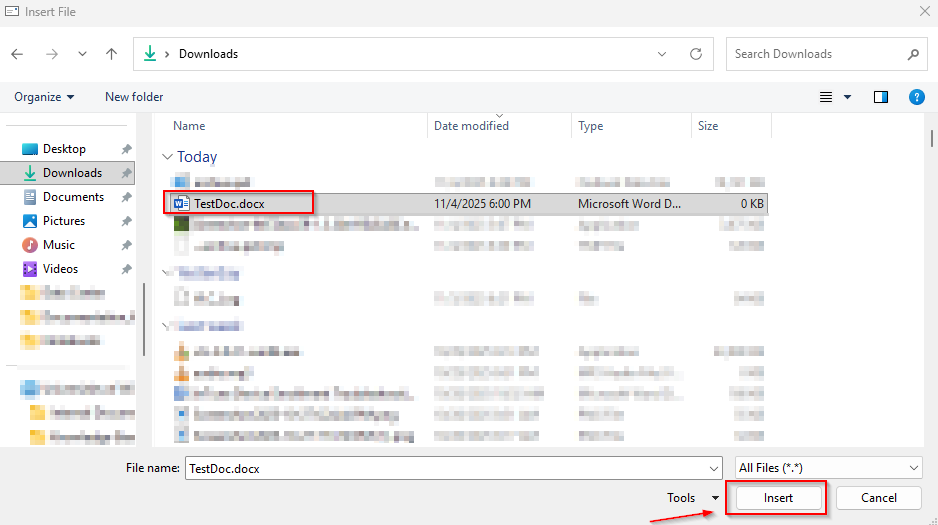
Task: Go back using the back arrow
Action: click(17, 54)
